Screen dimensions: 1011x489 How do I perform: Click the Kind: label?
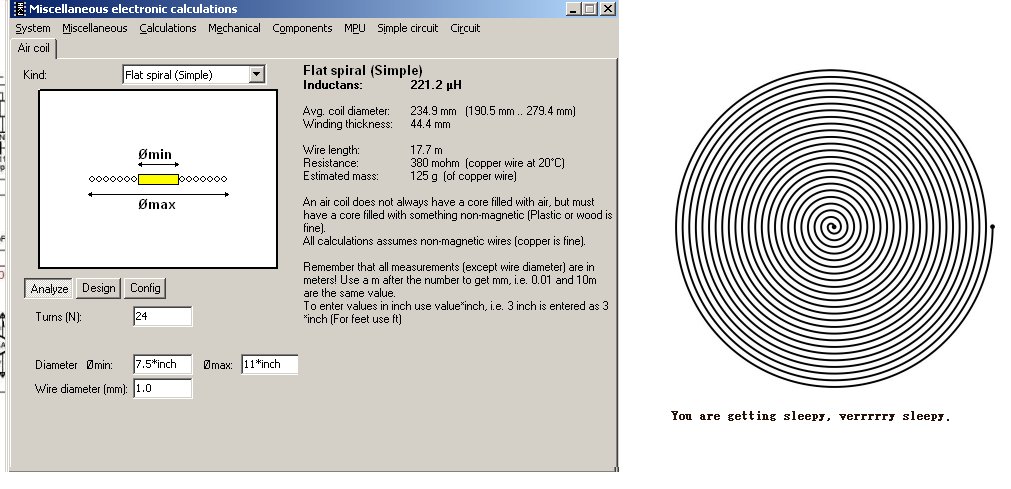coord(35,75)
